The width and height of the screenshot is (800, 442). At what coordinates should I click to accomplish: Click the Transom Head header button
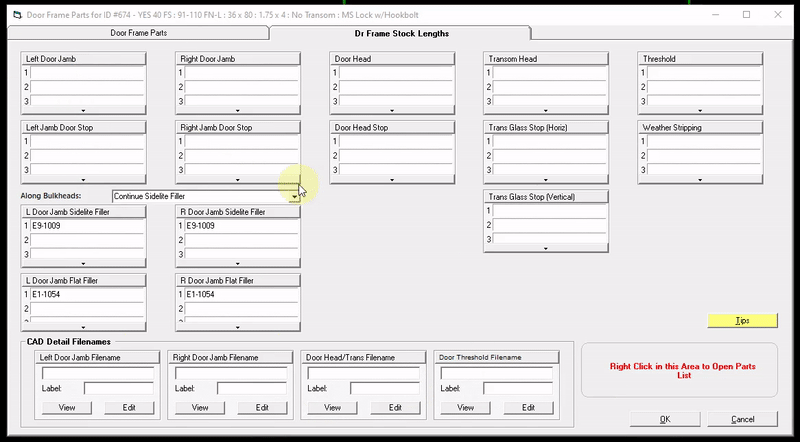pyautogui.click(x=546, y=59)
